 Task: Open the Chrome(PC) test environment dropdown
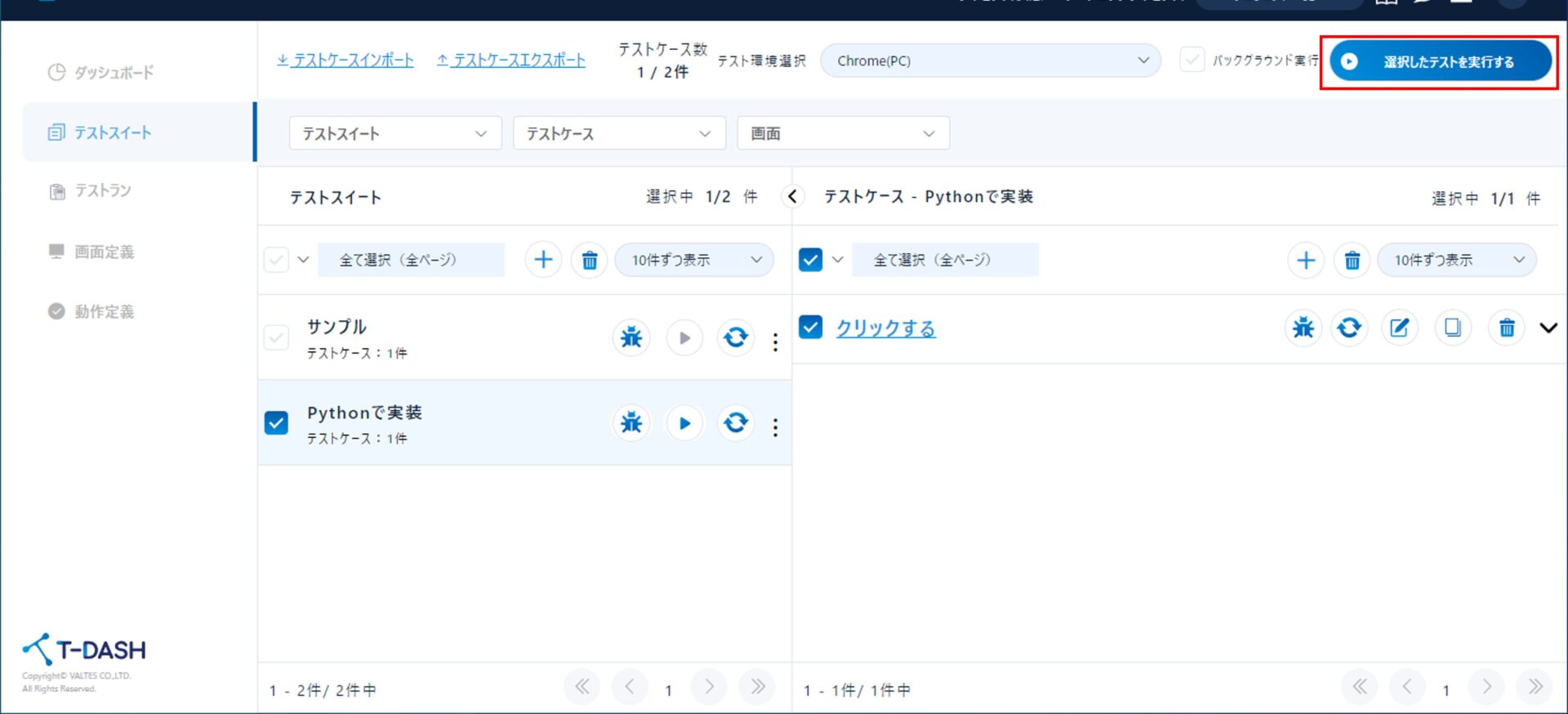pos(990,61)
